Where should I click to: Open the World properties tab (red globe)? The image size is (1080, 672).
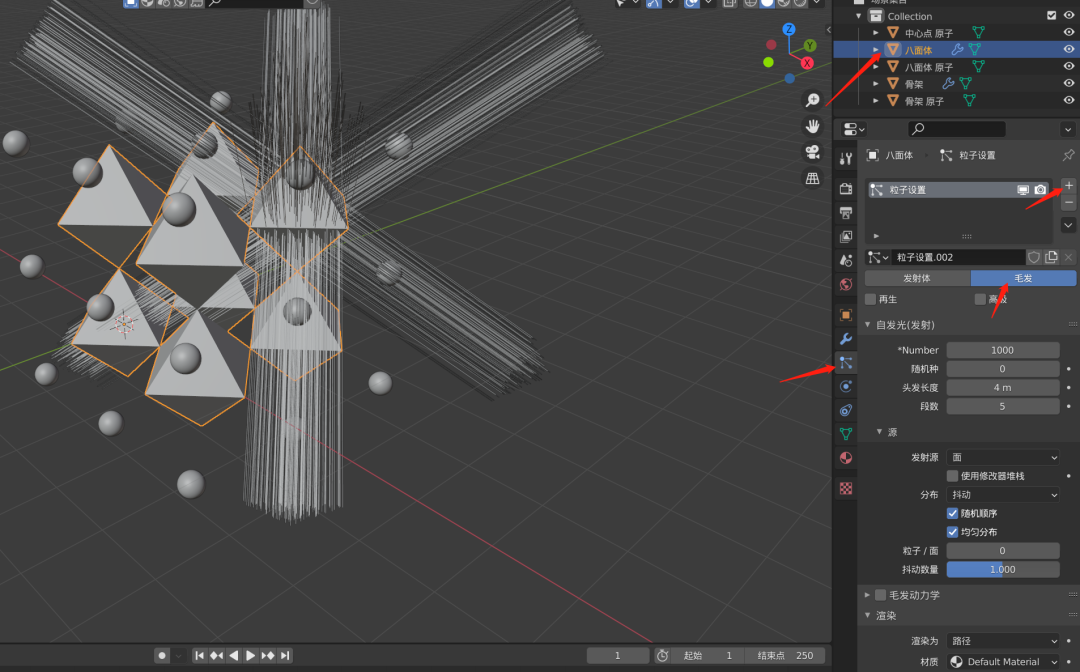point(846,284)
